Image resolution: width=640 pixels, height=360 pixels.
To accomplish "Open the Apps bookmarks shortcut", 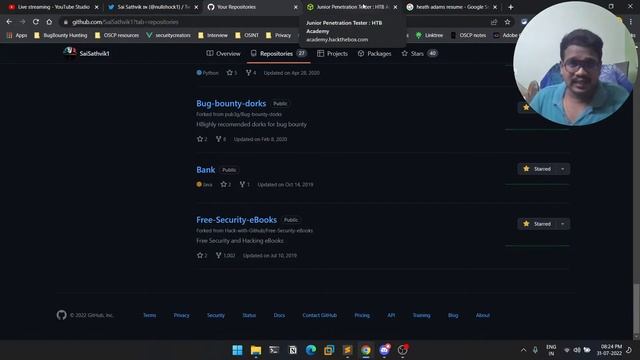I will pos(17,36).
